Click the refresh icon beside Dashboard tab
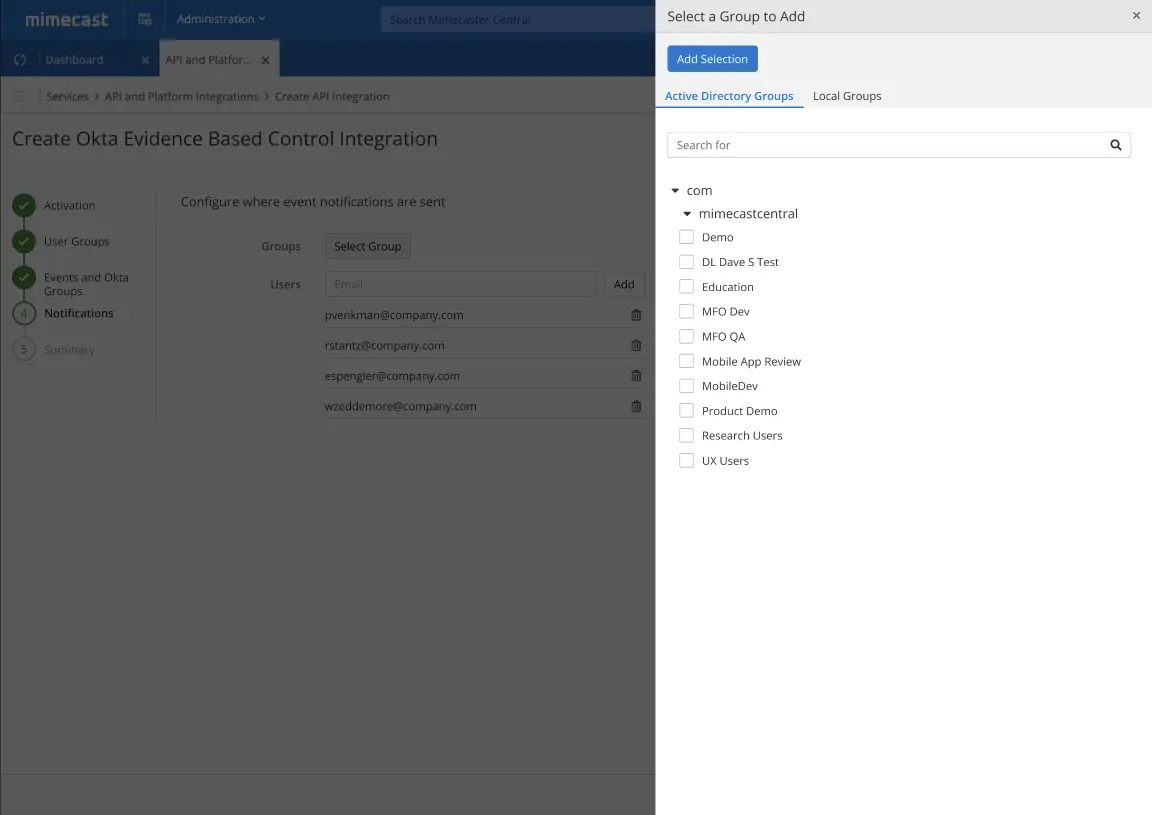Viewport: 1152px width, 815px height. pos(20,60)
